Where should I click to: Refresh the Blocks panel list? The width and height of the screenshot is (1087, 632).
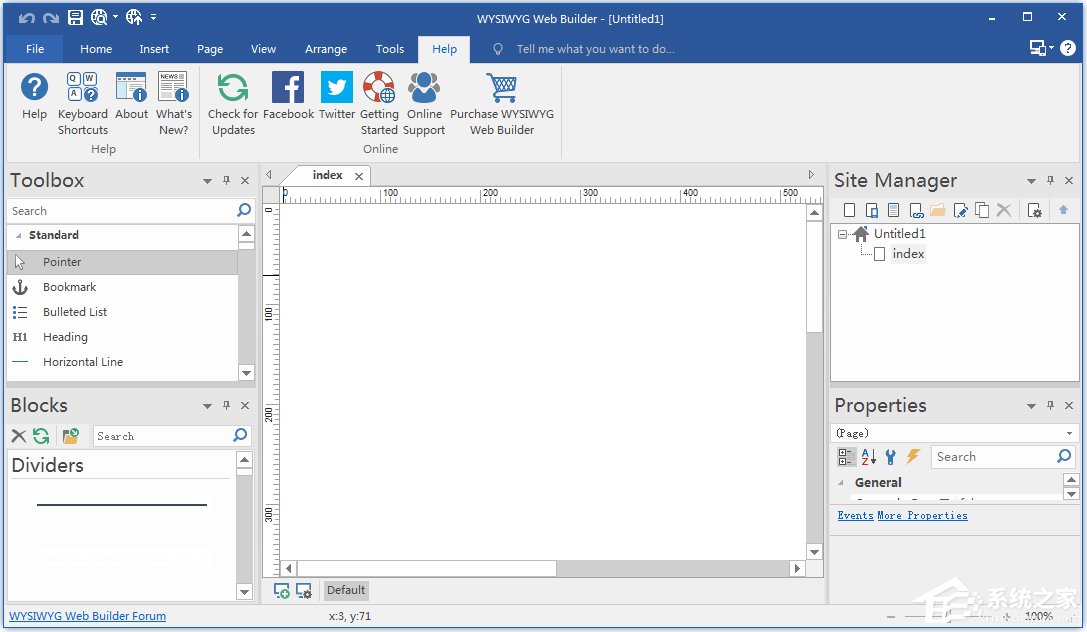point(41,436)
